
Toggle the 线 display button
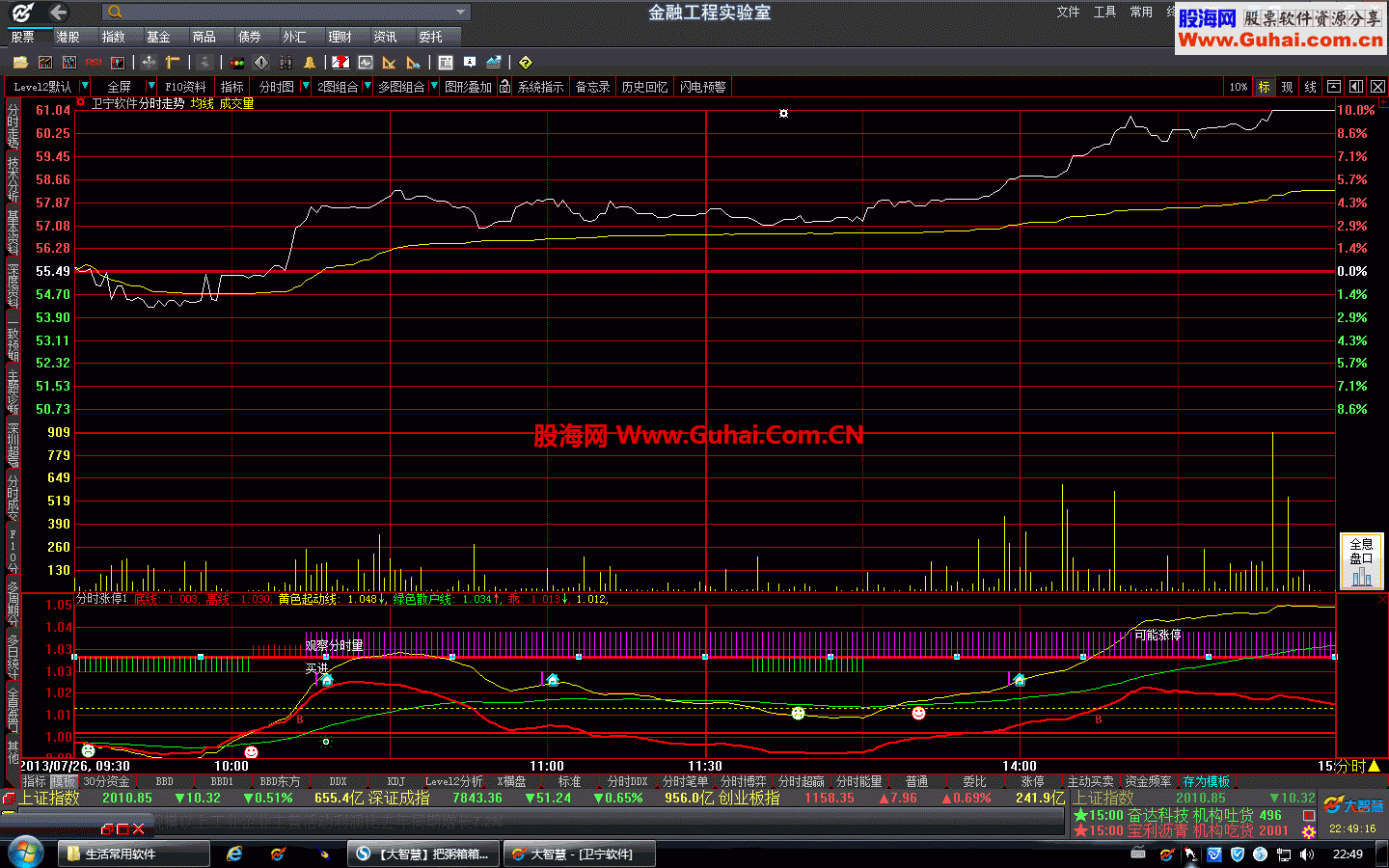click(x=1310, y=87)
